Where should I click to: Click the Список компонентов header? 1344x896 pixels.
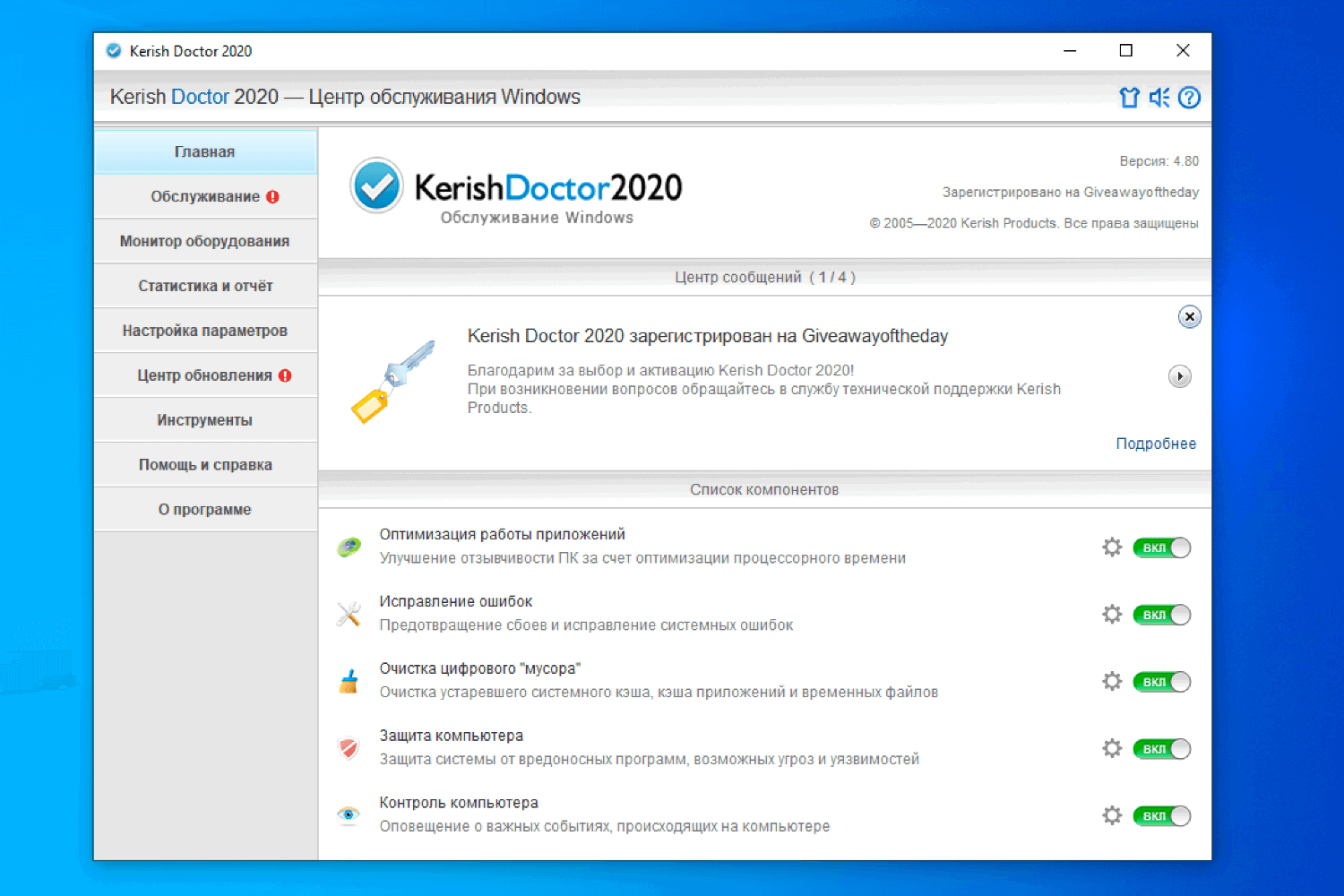coord(764,490)
